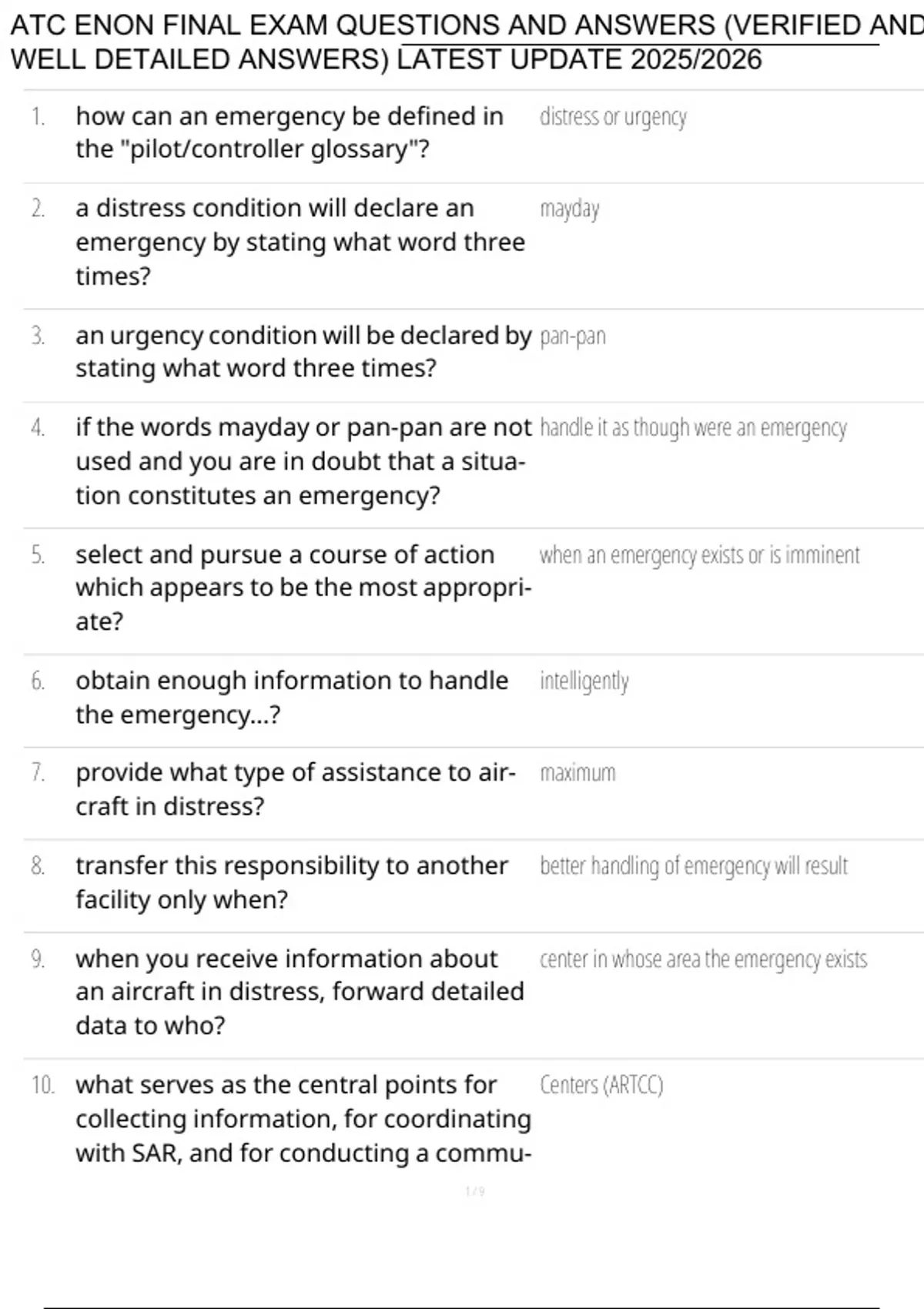924x1309 pixels.
Task: Select question 6 about obtaining enough information
Action: point(292,698)
